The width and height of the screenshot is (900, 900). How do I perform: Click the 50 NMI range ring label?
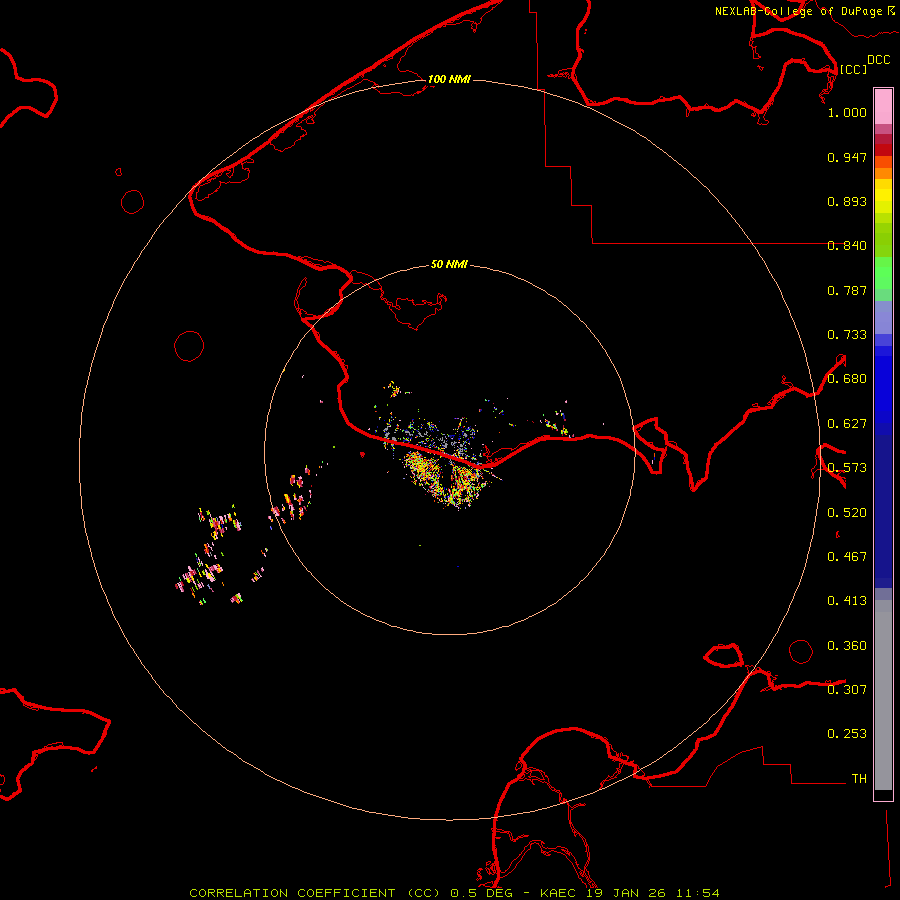(x=449, y=264)
